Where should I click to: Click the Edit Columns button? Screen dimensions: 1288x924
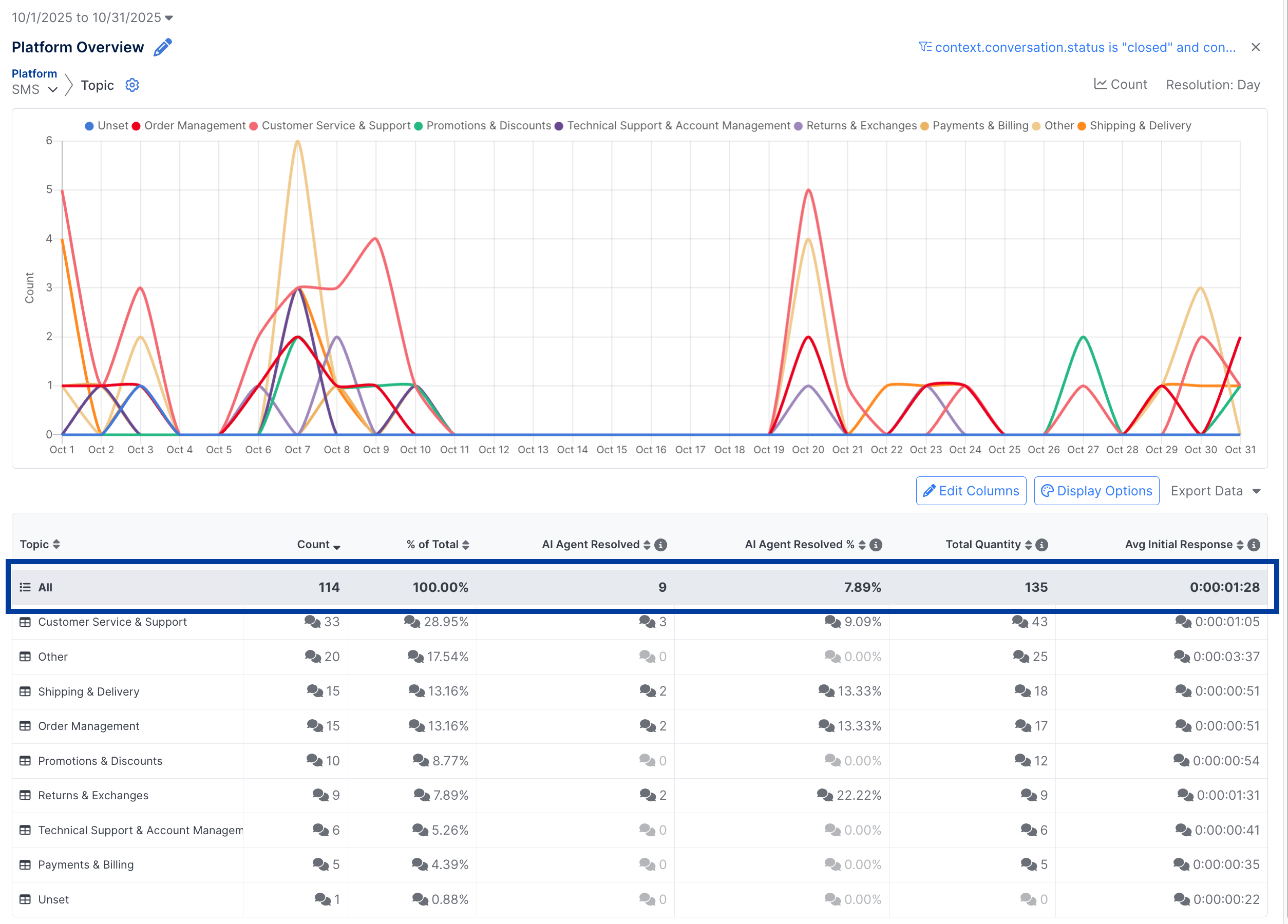point(971,491)
